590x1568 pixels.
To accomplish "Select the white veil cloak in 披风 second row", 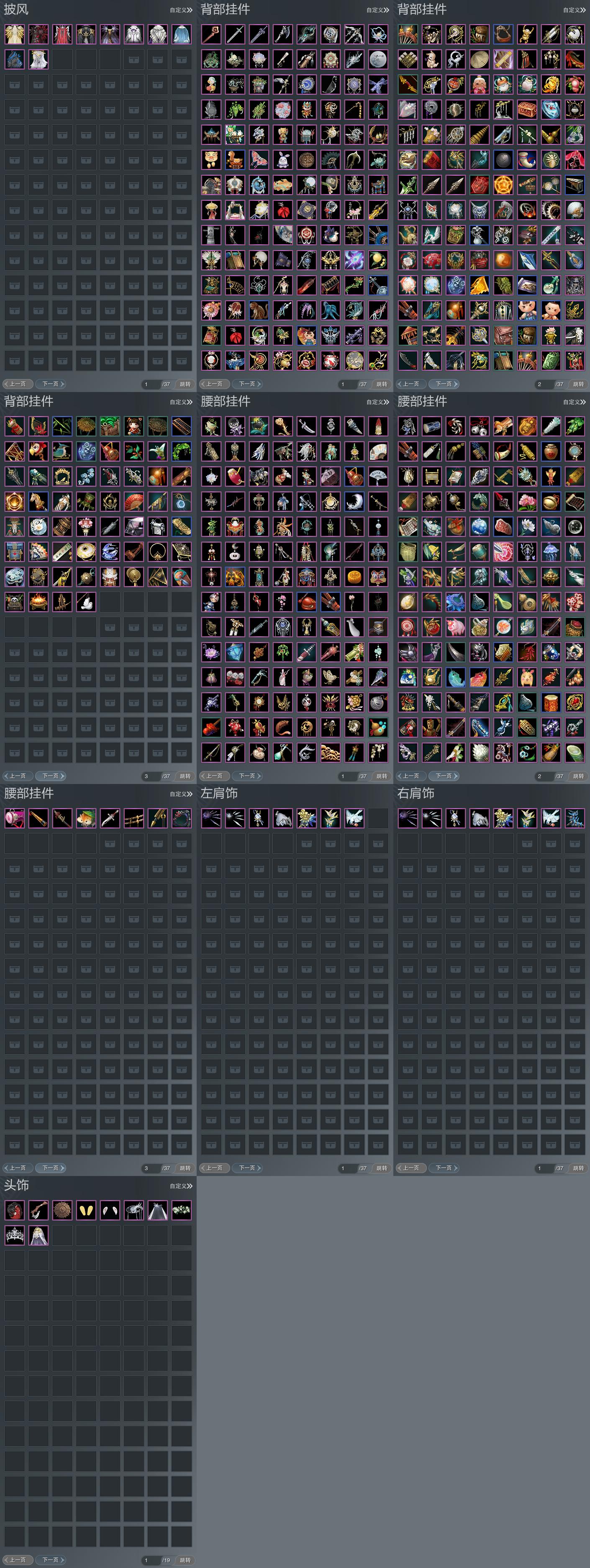I will click(x=38, y=60).
